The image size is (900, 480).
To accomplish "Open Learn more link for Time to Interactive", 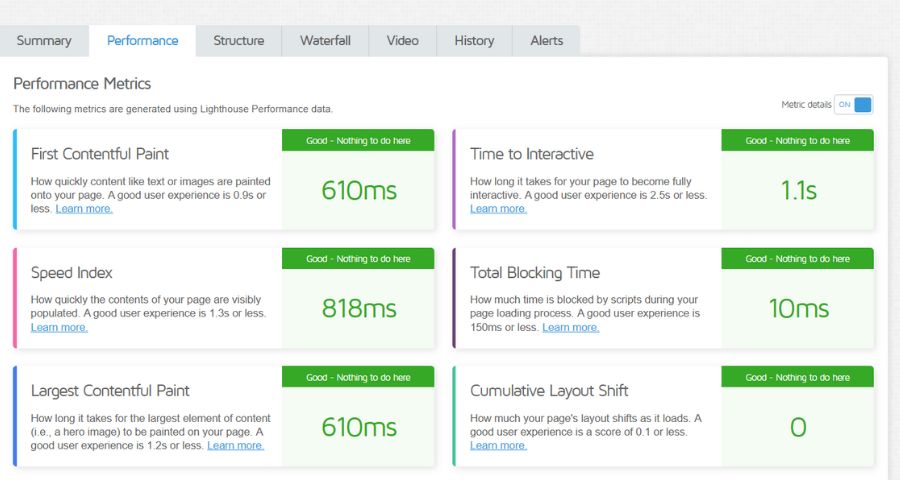I will pos(498,209).
